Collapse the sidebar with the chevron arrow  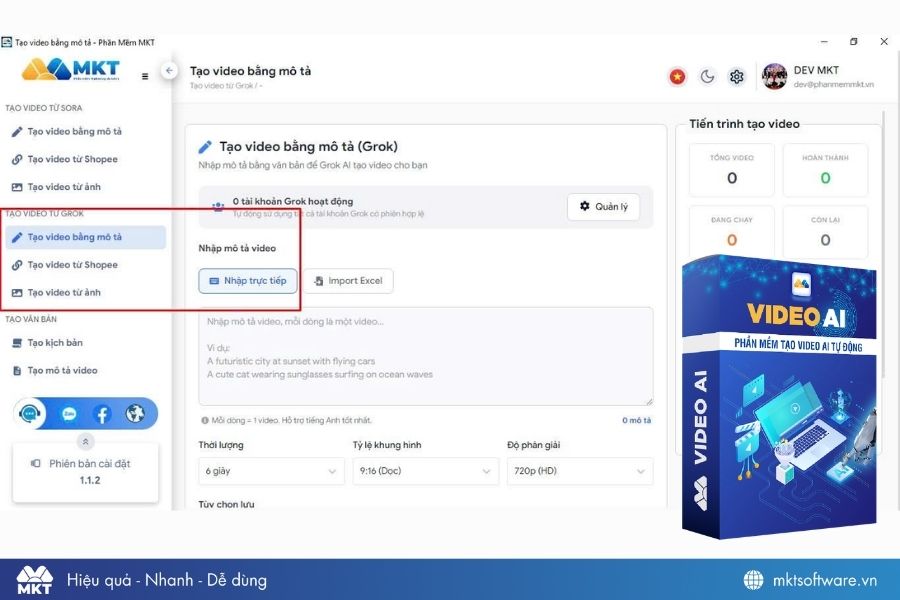tap(170, 72)
